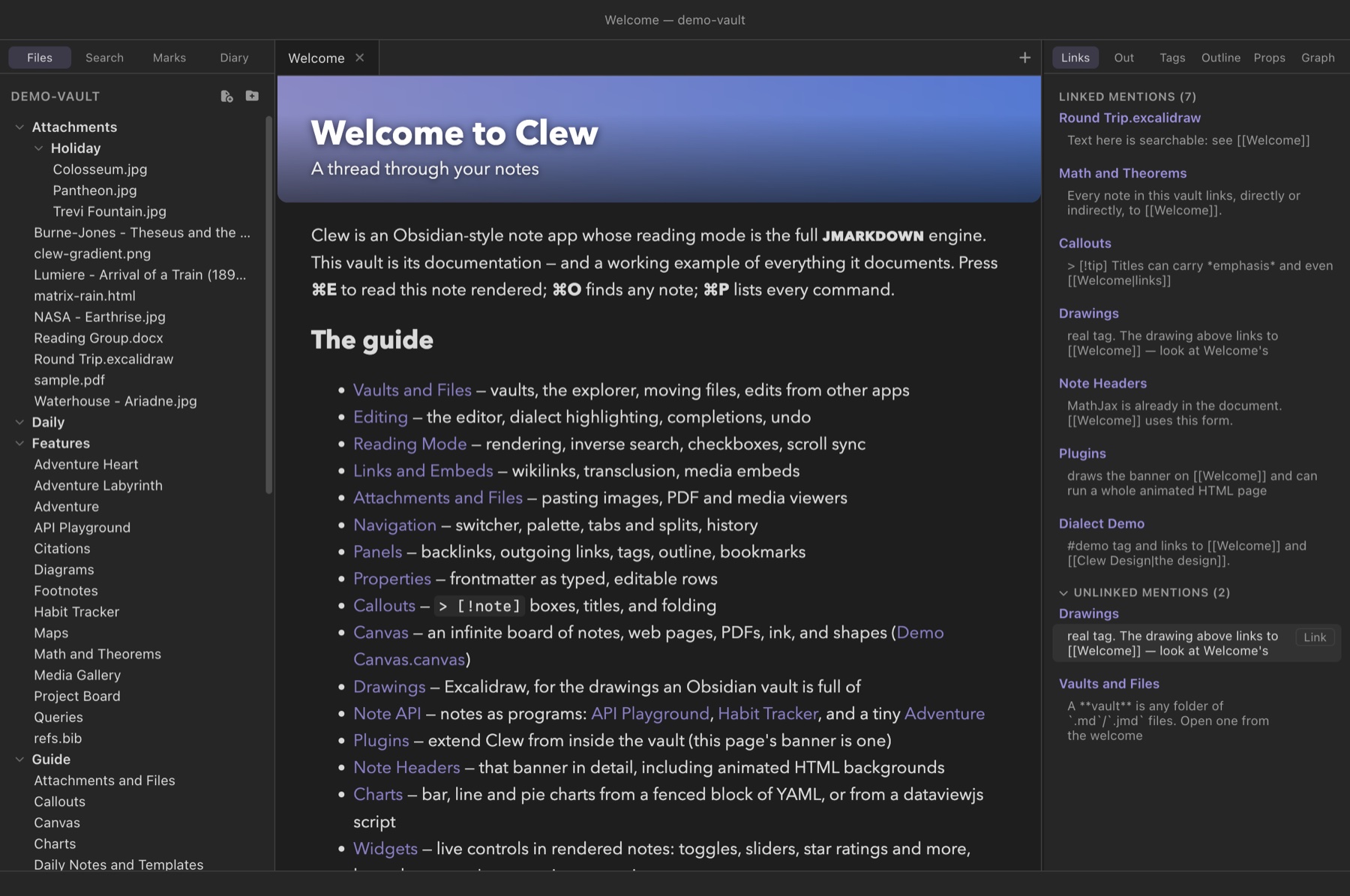Open Vaults and Files unlinked mention
The height and width of the screenshot is (896, 1350).
tap(1109, 684)
